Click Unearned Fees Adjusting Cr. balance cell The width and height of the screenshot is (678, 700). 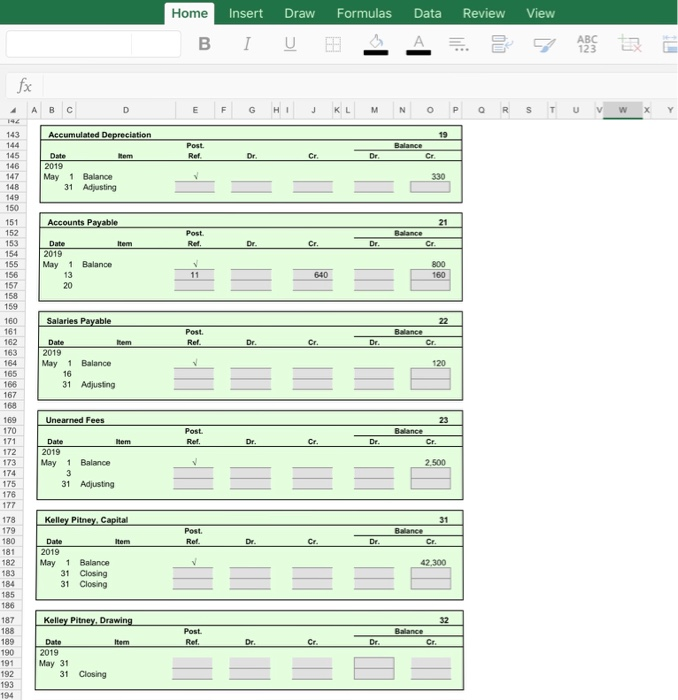(431, 484)
